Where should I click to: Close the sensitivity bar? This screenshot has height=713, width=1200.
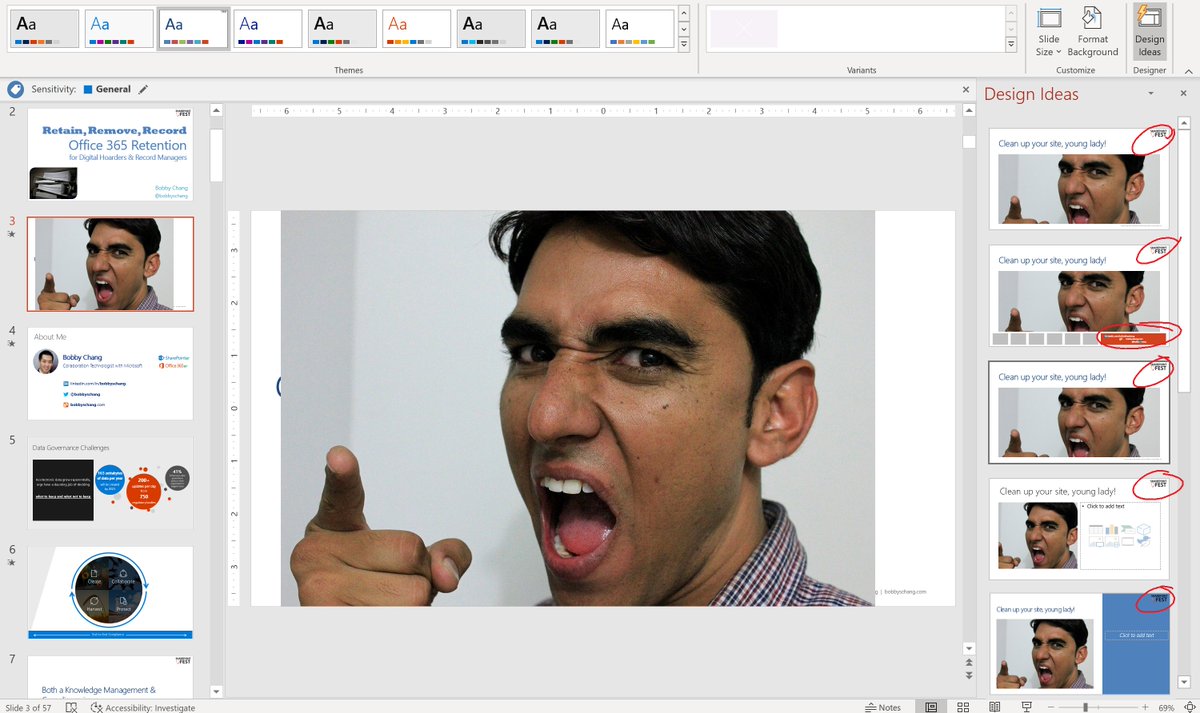click(965, 89)
